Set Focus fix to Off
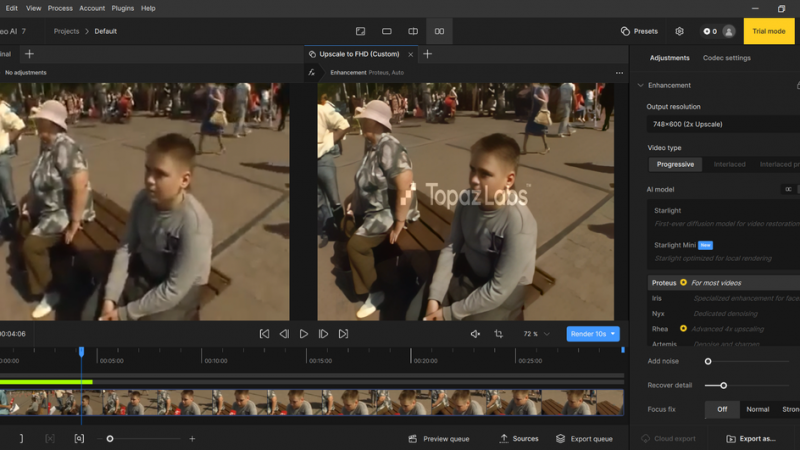Viewport: 800px width, 450px height. click(x=722, y=409)
